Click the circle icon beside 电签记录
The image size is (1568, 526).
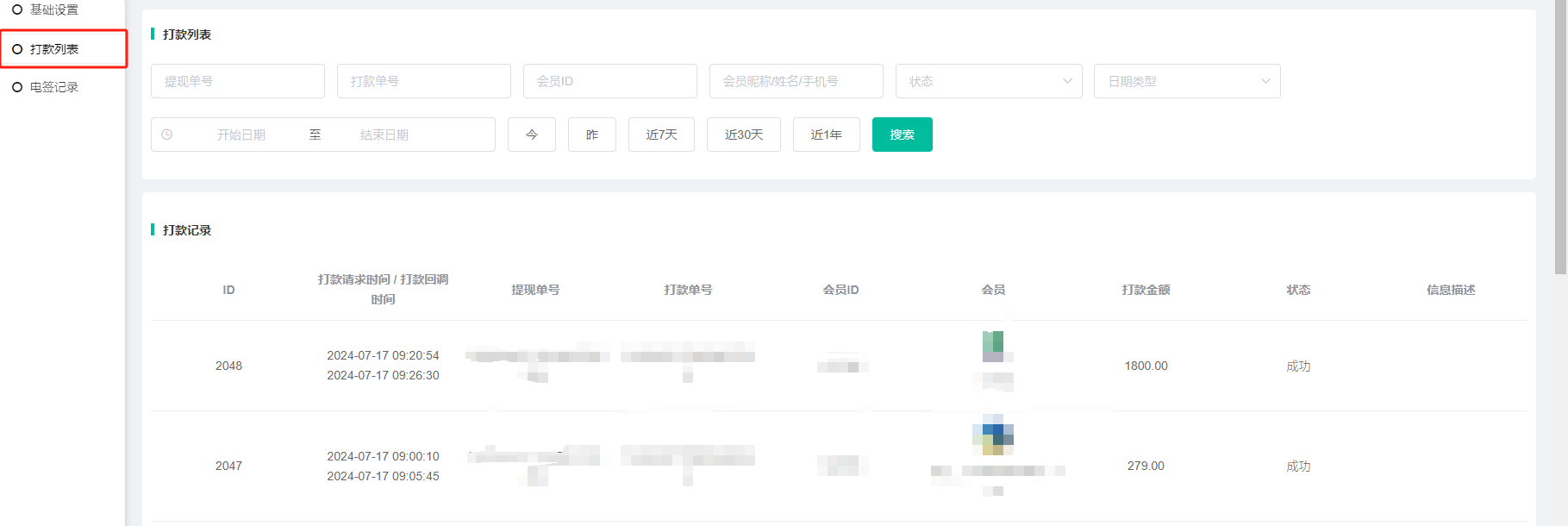coord(17,87)
